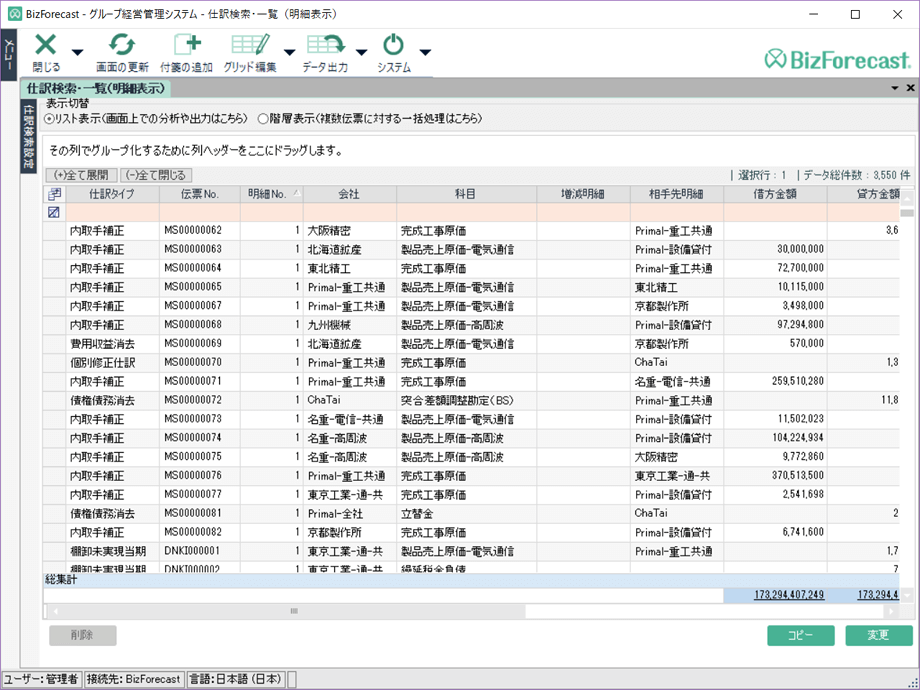Image resolution: width=920 pixels, height=690 pixels.
Task: Click the 言語:日本語 (日本) status entry
Action: click(236, 679)
